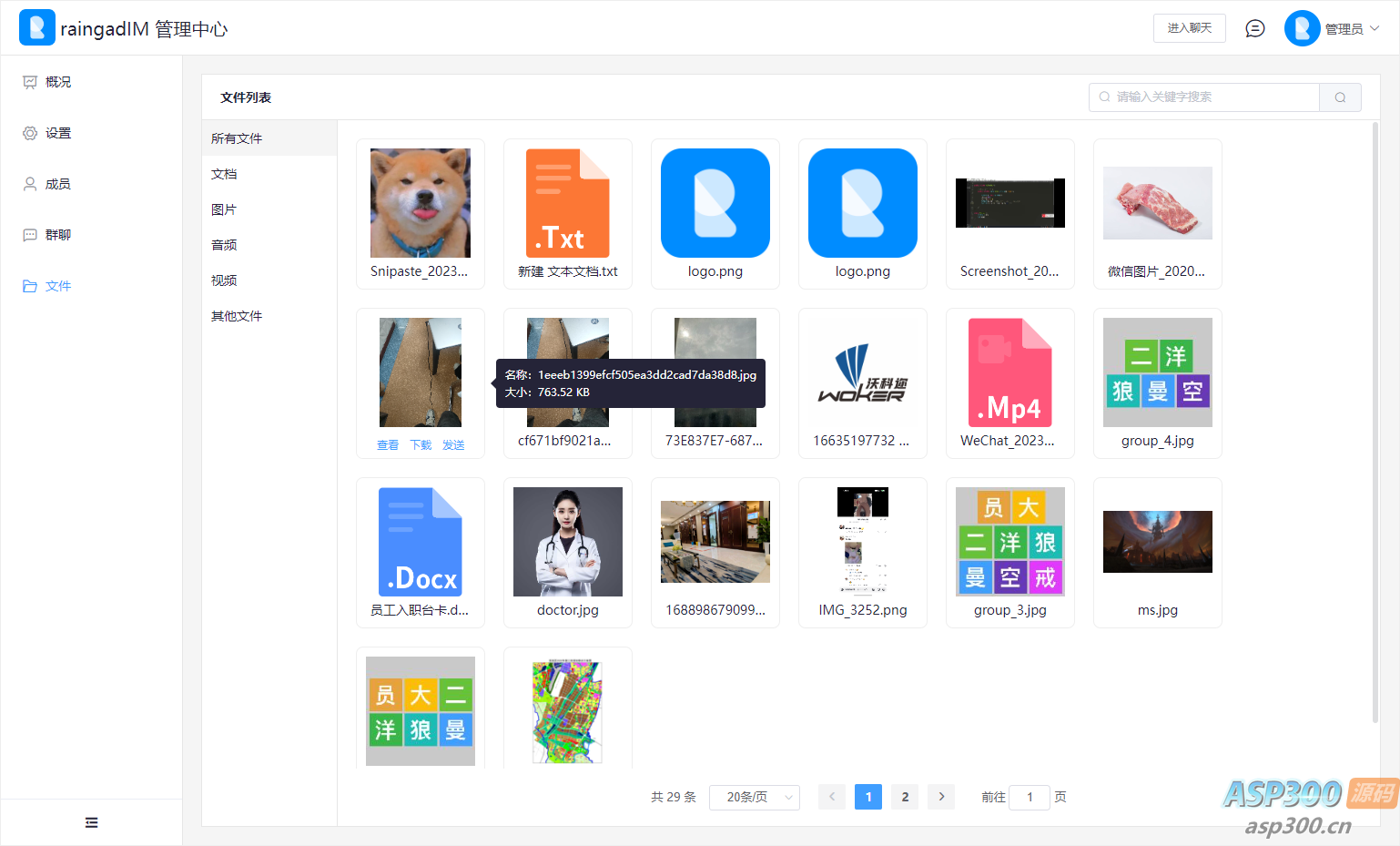This screenshot has width=1400, height=846.
Task: Filter by 视频 category
Action: (269, 280)
